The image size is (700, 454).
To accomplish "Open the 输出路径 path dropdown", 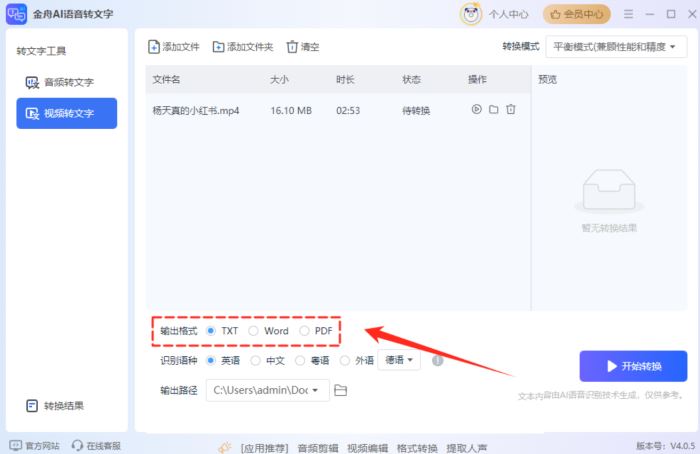I will (267, 390).
